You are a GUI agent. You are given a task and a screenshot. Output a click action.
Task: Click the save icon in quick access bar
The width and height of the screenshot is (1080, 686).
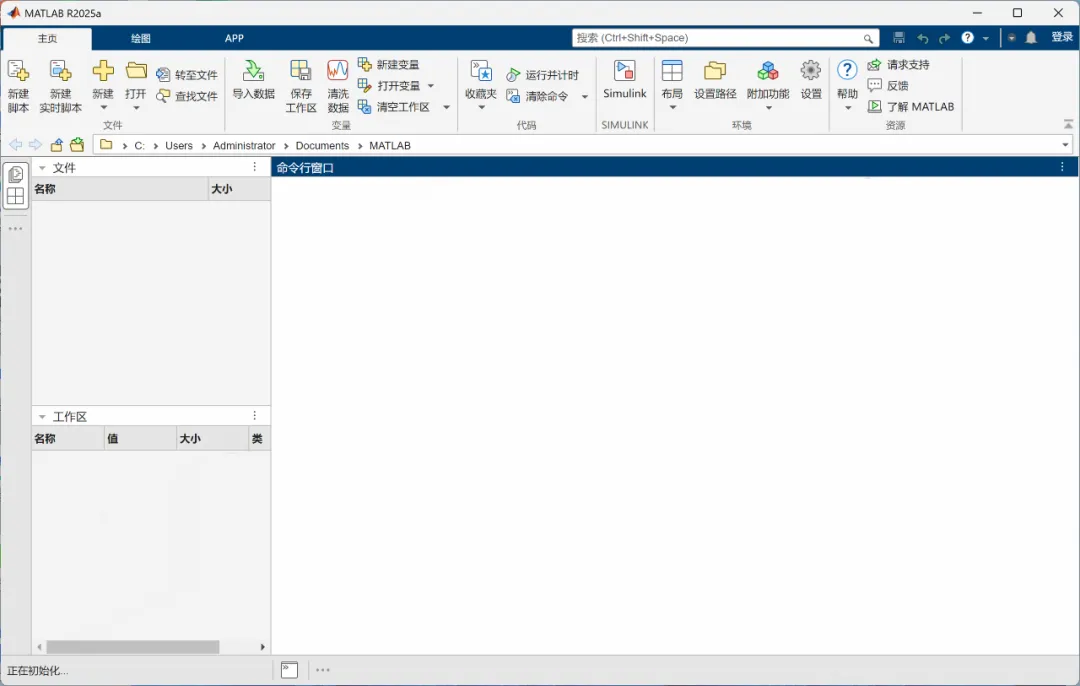899,38
